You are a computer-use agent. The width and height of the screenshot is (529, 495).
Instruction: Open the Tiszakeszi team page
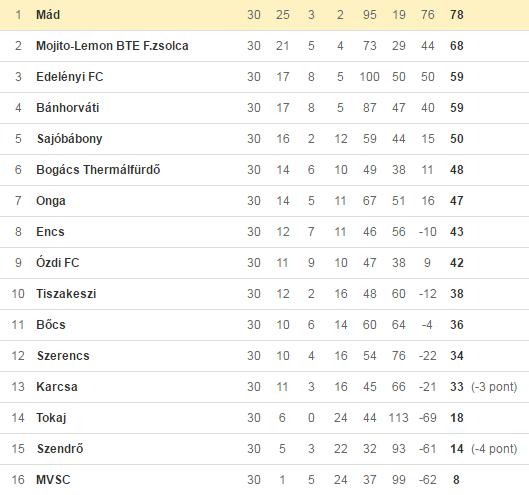66,294
